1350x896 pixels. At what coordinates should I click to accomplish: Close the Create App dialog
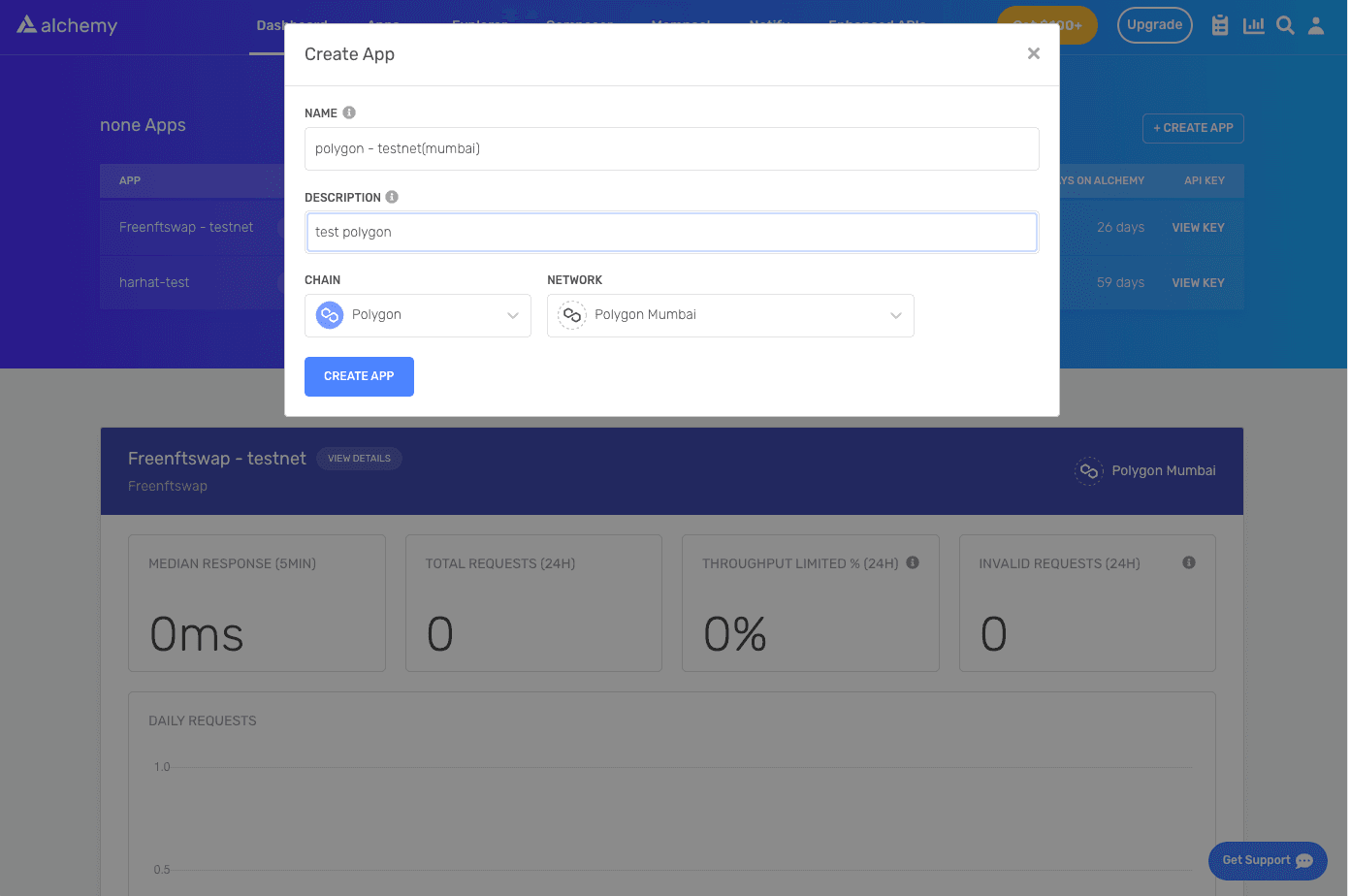[x=1034, y=53]
